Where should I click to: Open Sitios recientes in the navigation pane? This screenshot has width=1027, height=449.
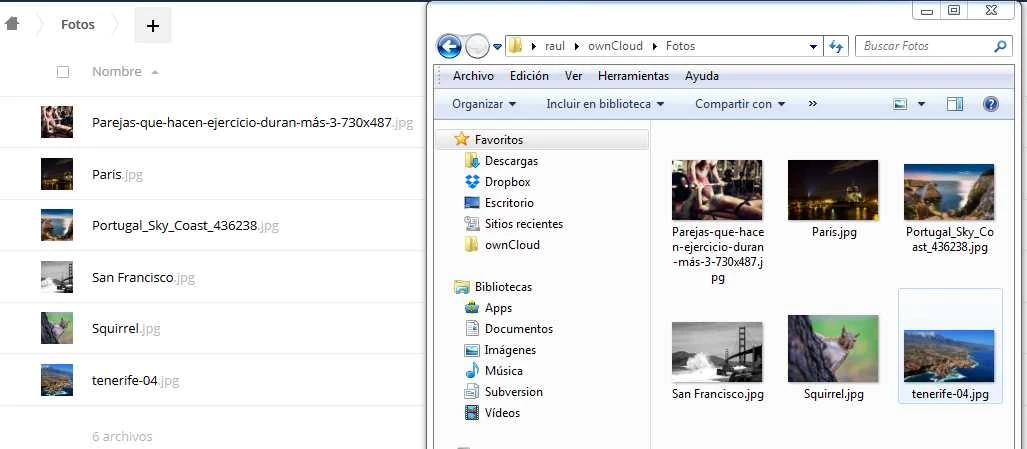(523, 223)
